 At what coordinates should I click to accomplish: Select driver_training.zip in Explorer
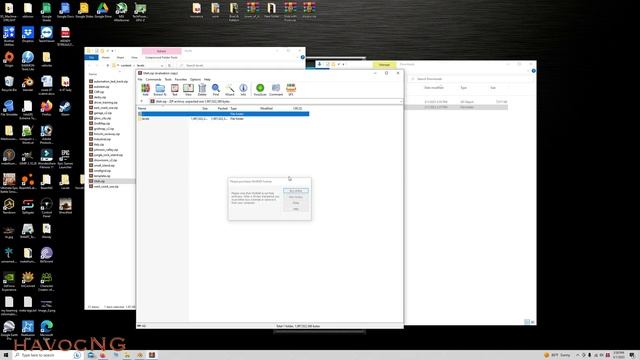[103, 102]
